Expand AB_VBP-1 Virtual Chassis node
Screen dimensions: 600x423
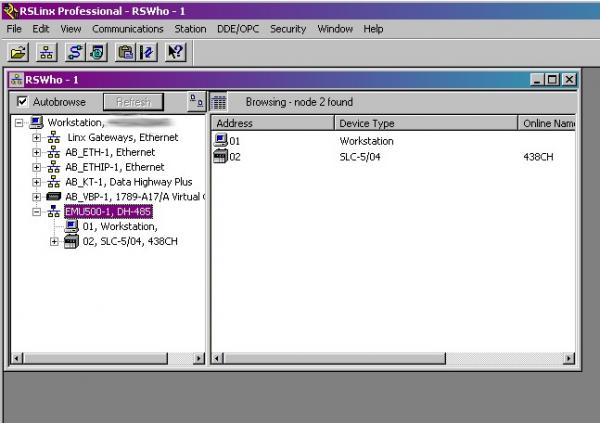36,197
